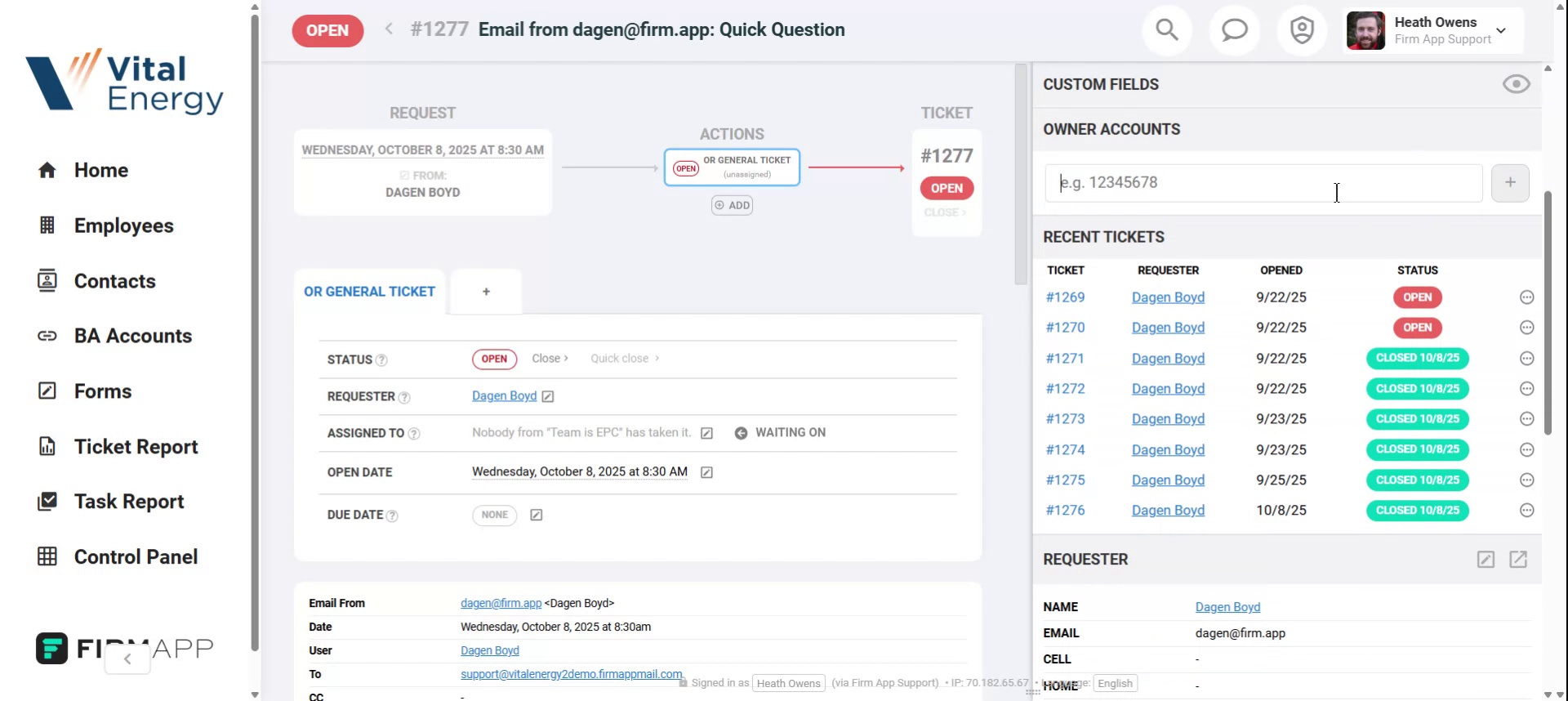Edit the requester pencil icon beside Dagen Boyd
This screenshot has width=1568, height=701.
(548, 396)
